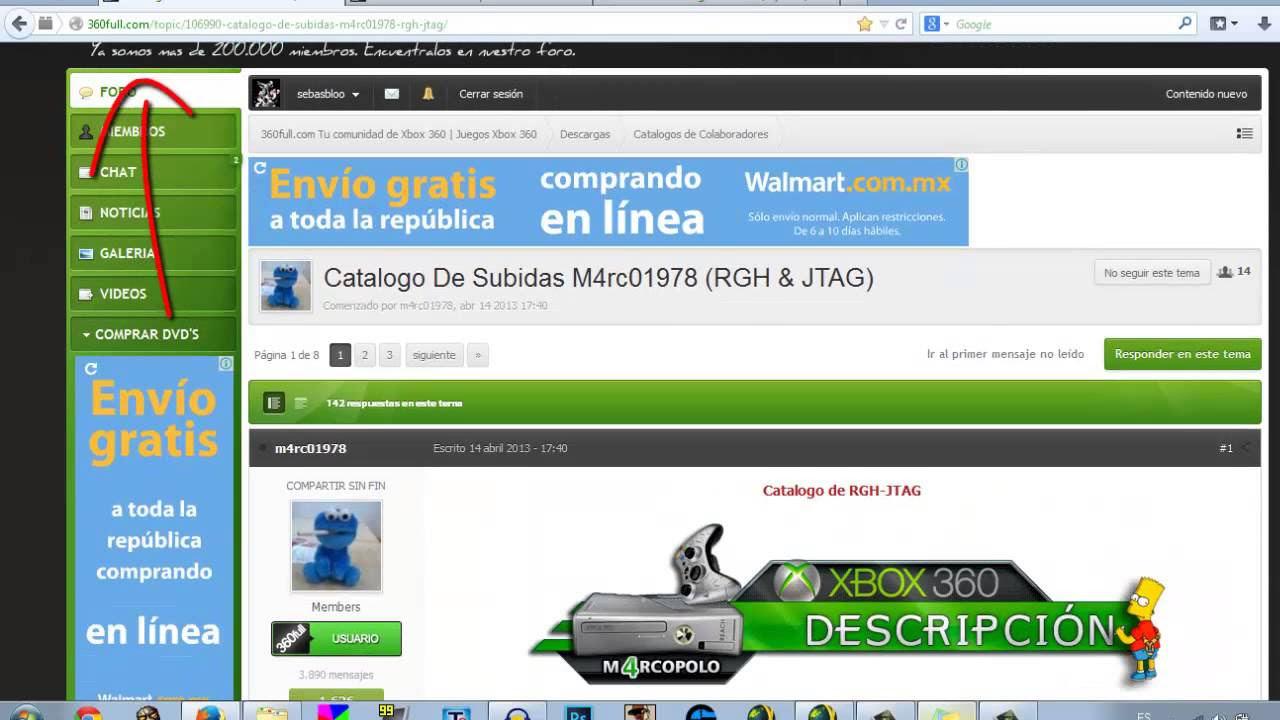Click Responder en este tema button
The width and height of the screenshot is (1280, 720).
(x=1182, y=354)
